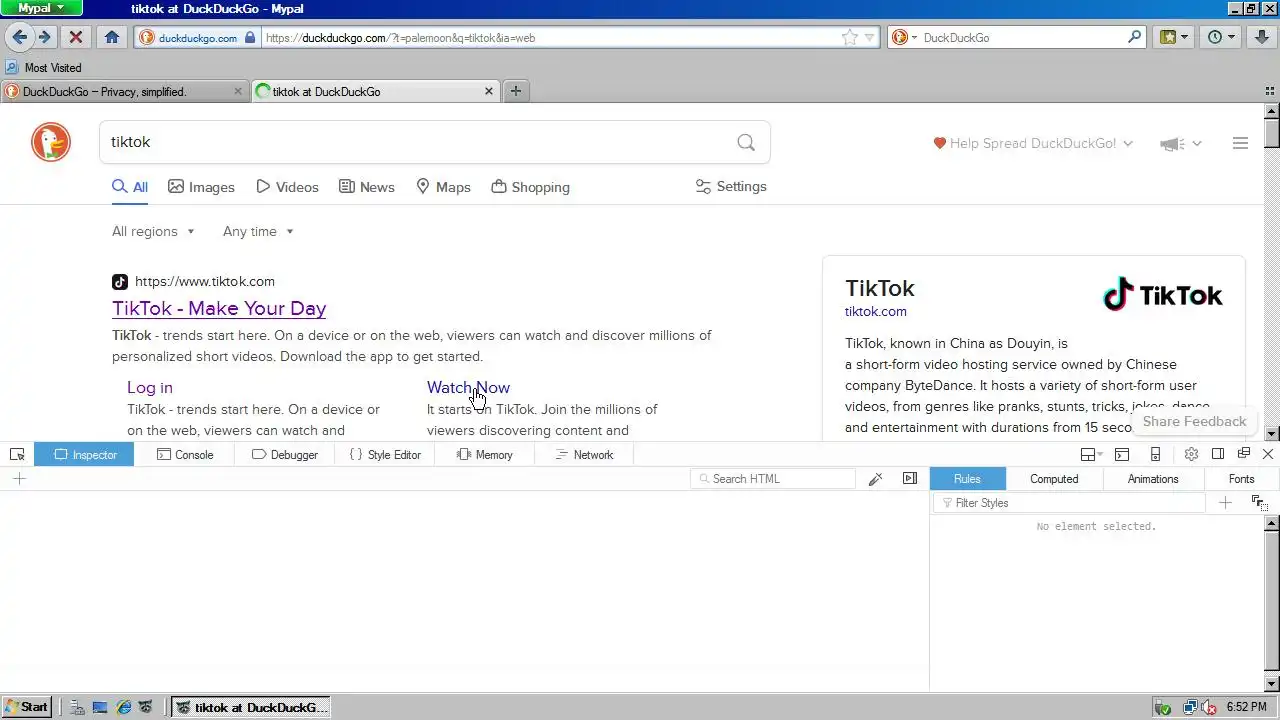The height and width of the screenshot is (720, 1280).
Task: Open the Console devtools tab
Action: point(185,454)
